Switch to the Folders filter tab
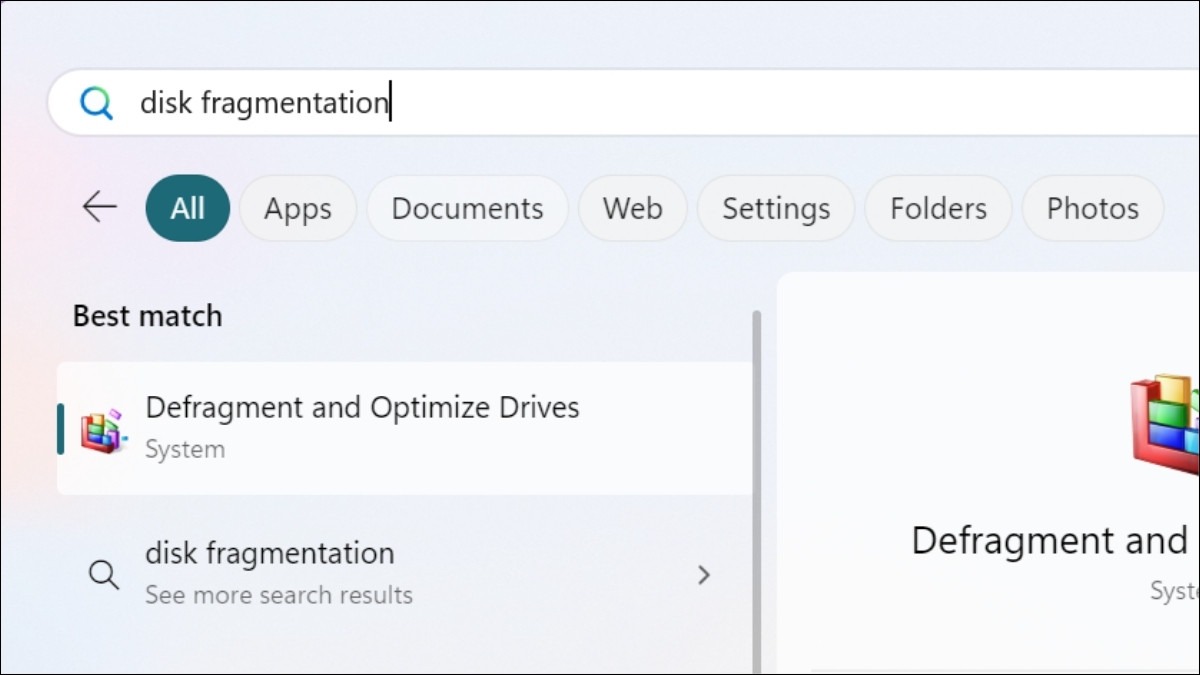Image resolution: width=1200 pixels, height=675 pixels. 938,208
